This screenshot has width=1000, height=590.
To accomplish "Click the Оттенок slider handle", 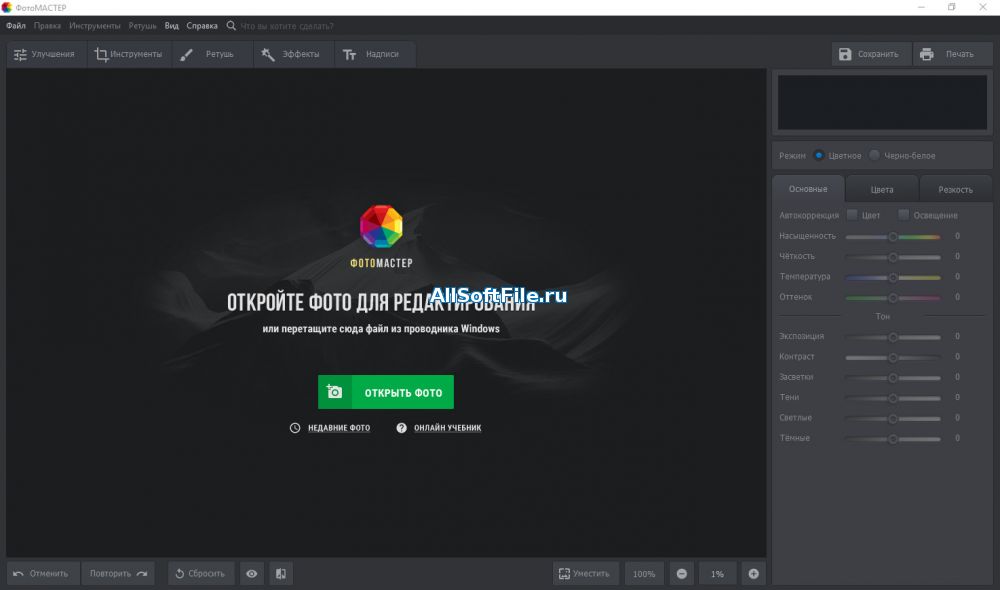I will (893, 298).
